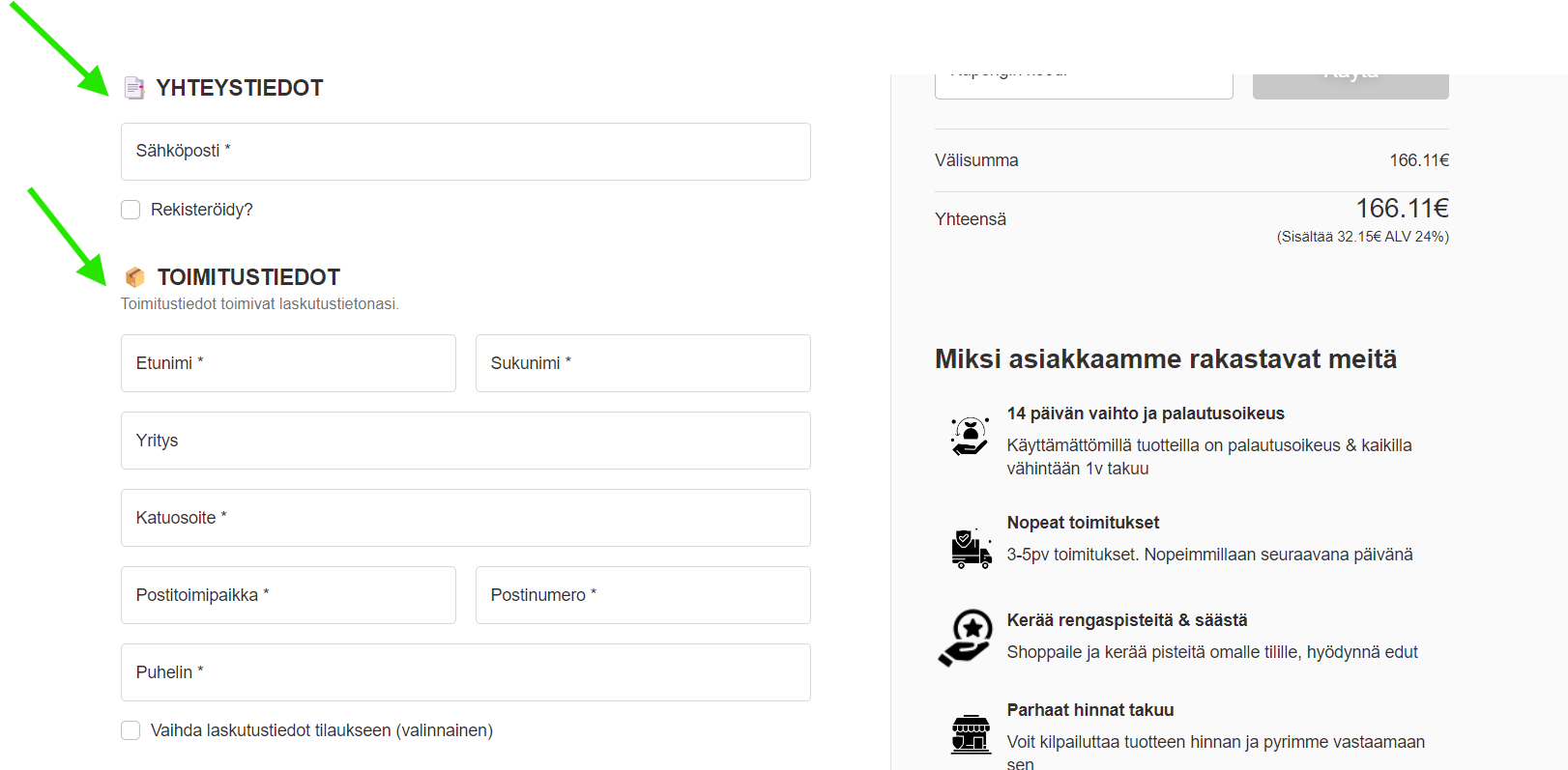
Task: Click the 14 päivän vaihto ja palautusoikeus heading
Action: tap(1146, 414)
